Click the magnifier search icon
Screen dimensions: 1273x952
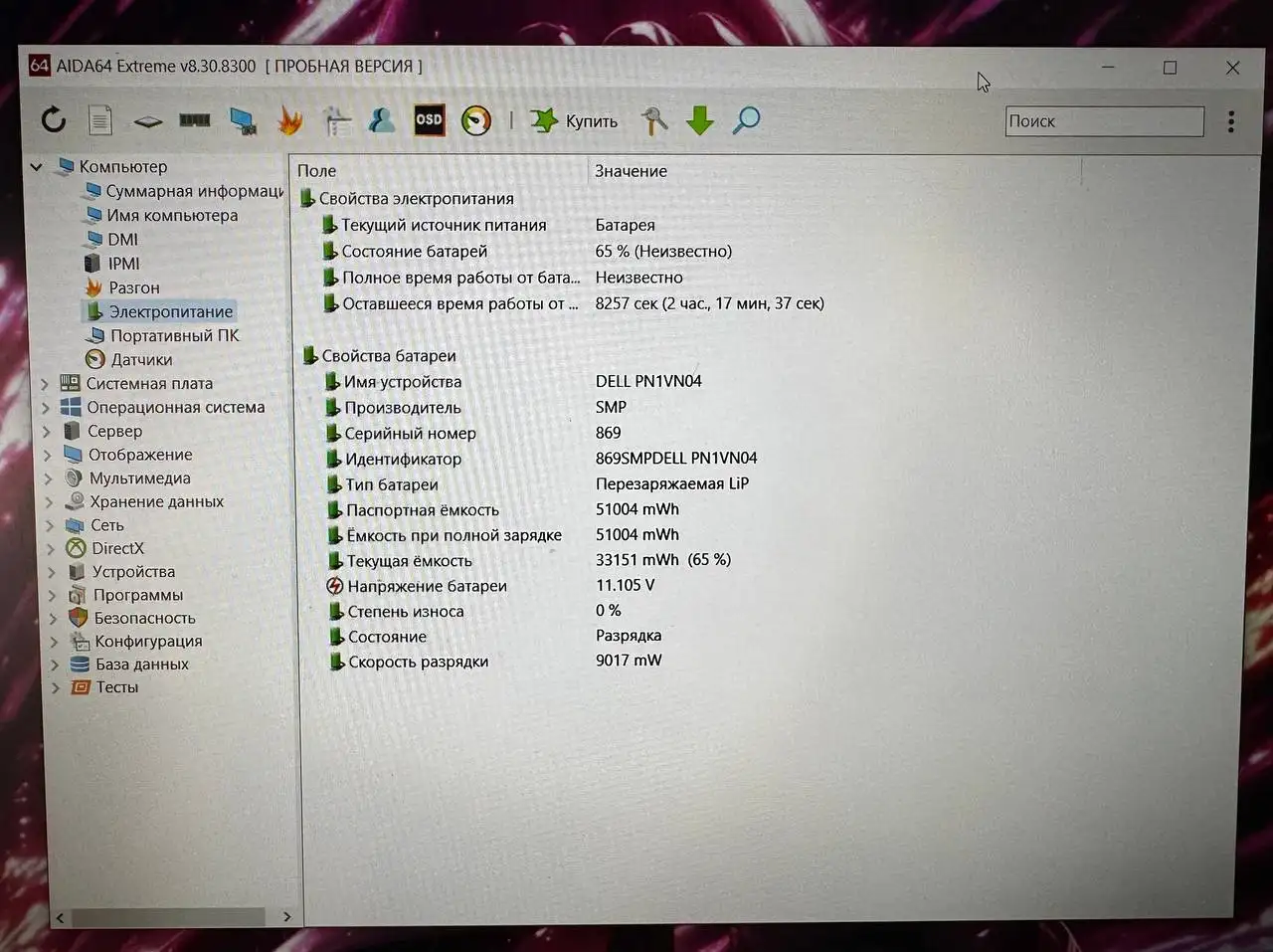746,121
